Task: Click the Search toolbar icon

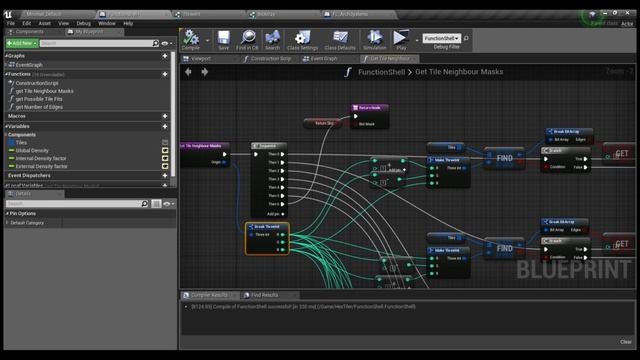Action: (x=272, y=40)
